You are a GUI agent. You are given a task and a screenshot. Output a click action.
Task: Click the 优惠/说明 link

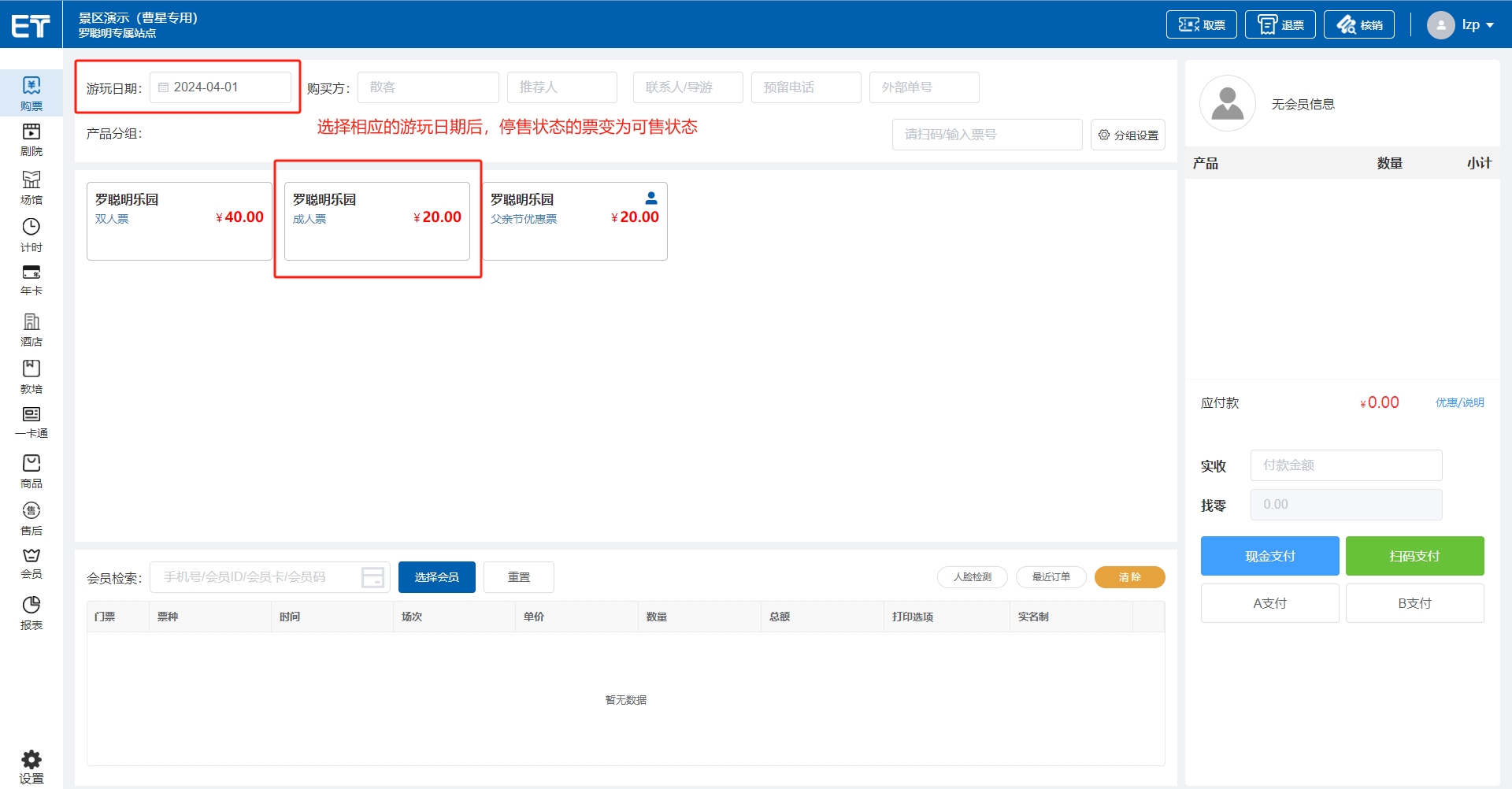[x=1459, y=402]
